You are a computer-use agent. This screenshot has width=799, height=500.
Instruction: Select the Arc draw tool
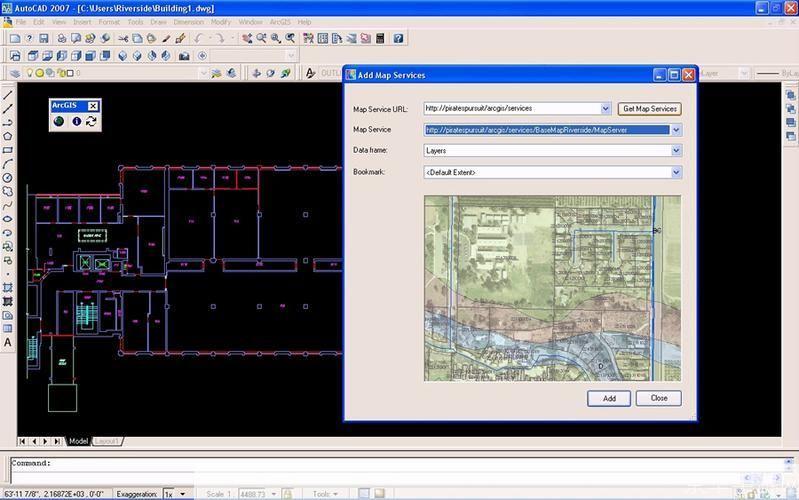pos(8,164)
